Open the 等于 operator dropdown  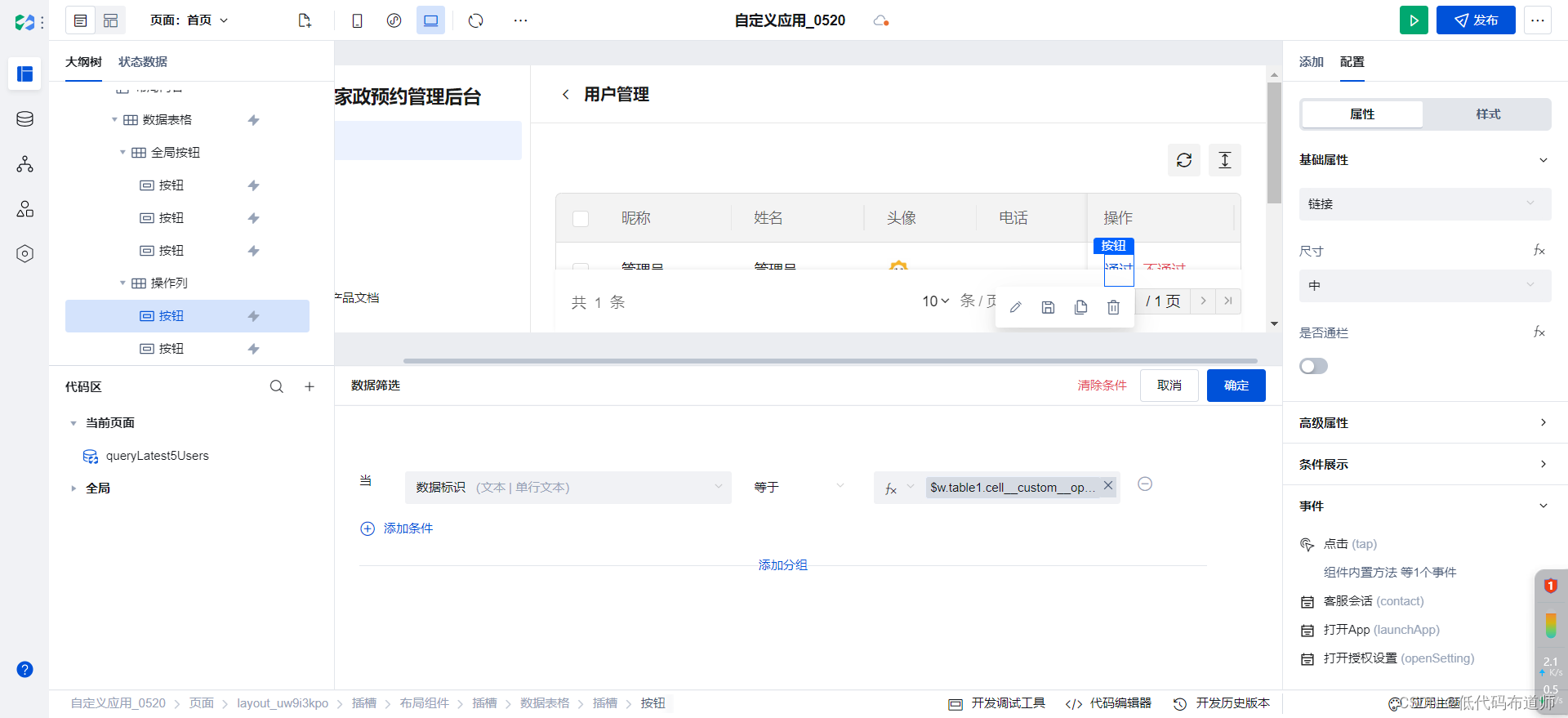[x=800, y=488]
